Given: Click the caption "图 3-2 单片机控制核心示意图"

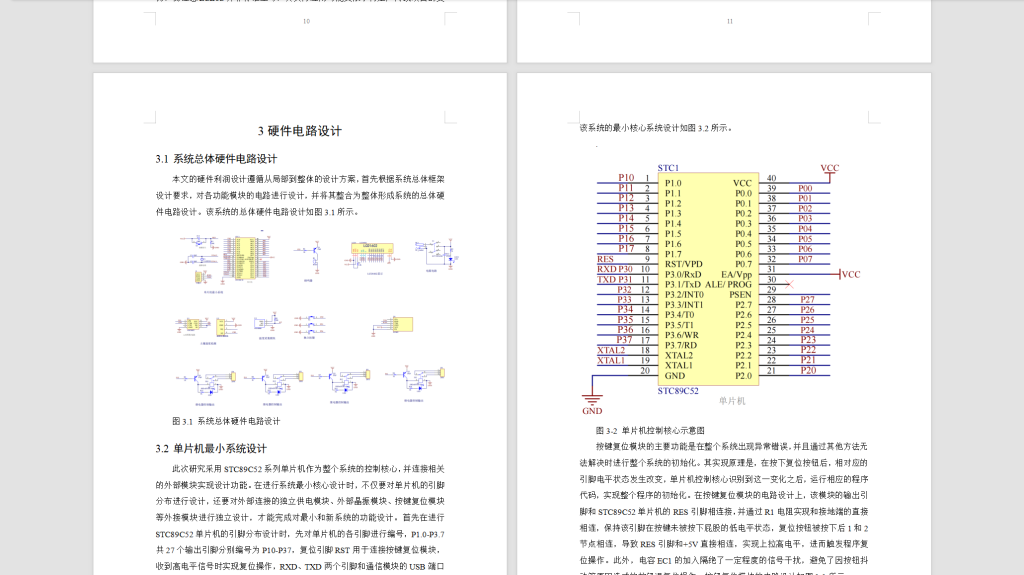Looking at the screenshot, I should pyautogui.click(x=650, y=431).
